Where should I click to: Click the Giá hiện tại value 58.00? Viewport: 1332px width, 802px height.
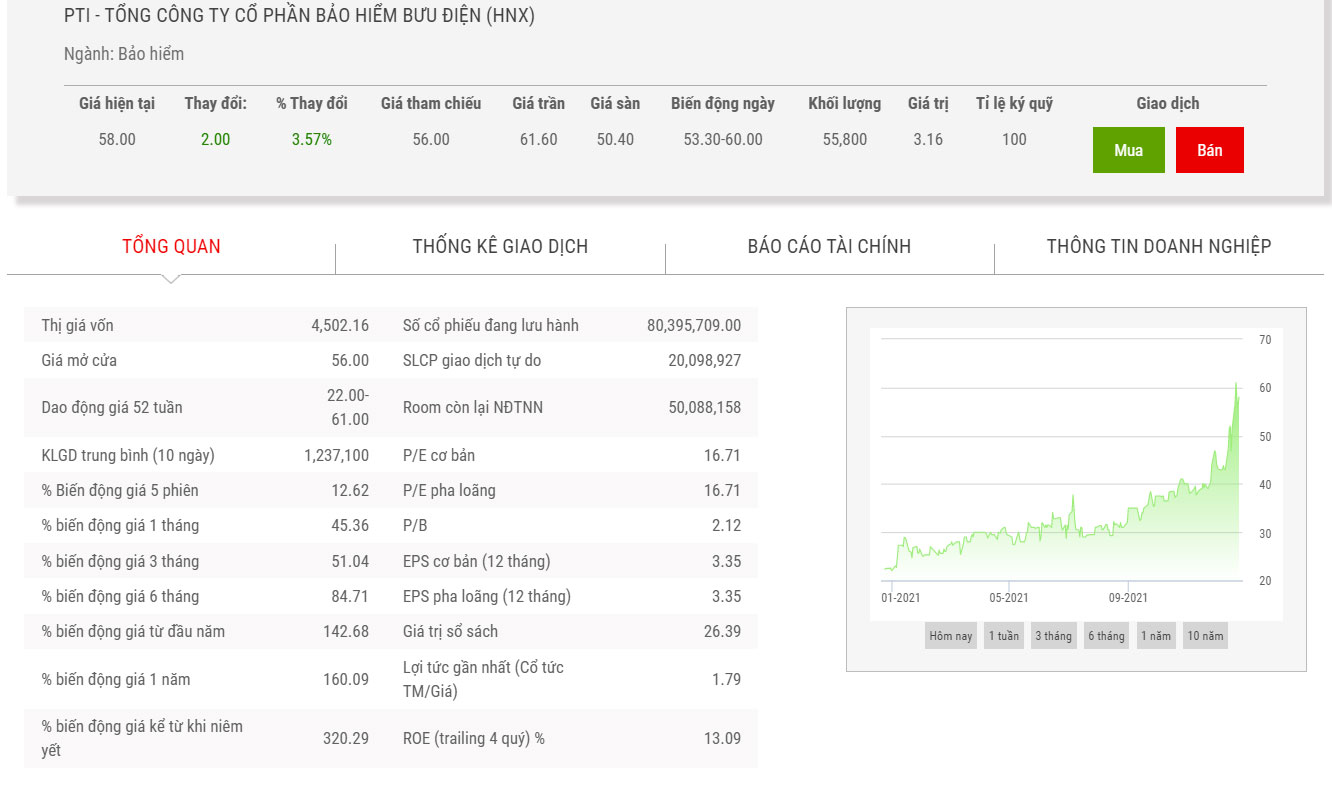(117, 139)
